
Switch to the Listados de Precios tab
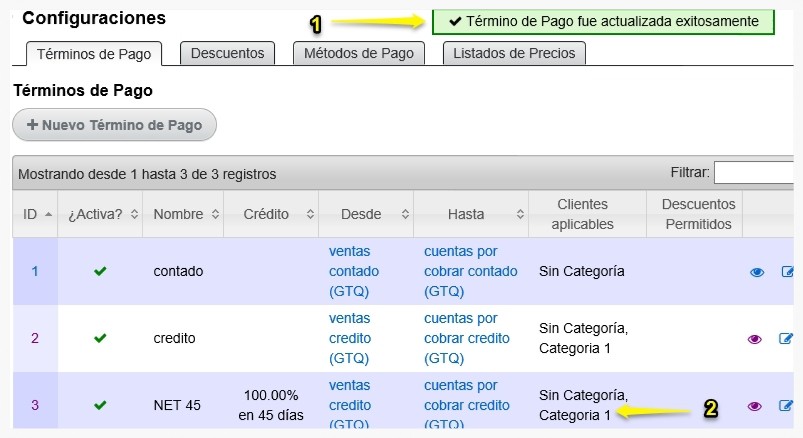click(514, 53)
